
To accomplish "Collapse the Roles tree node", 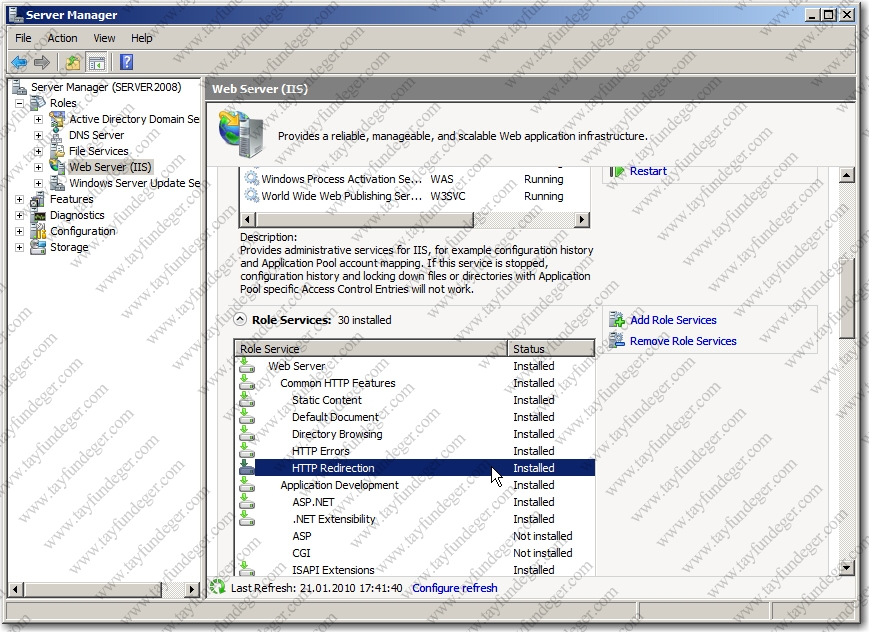I will [19, 104].
